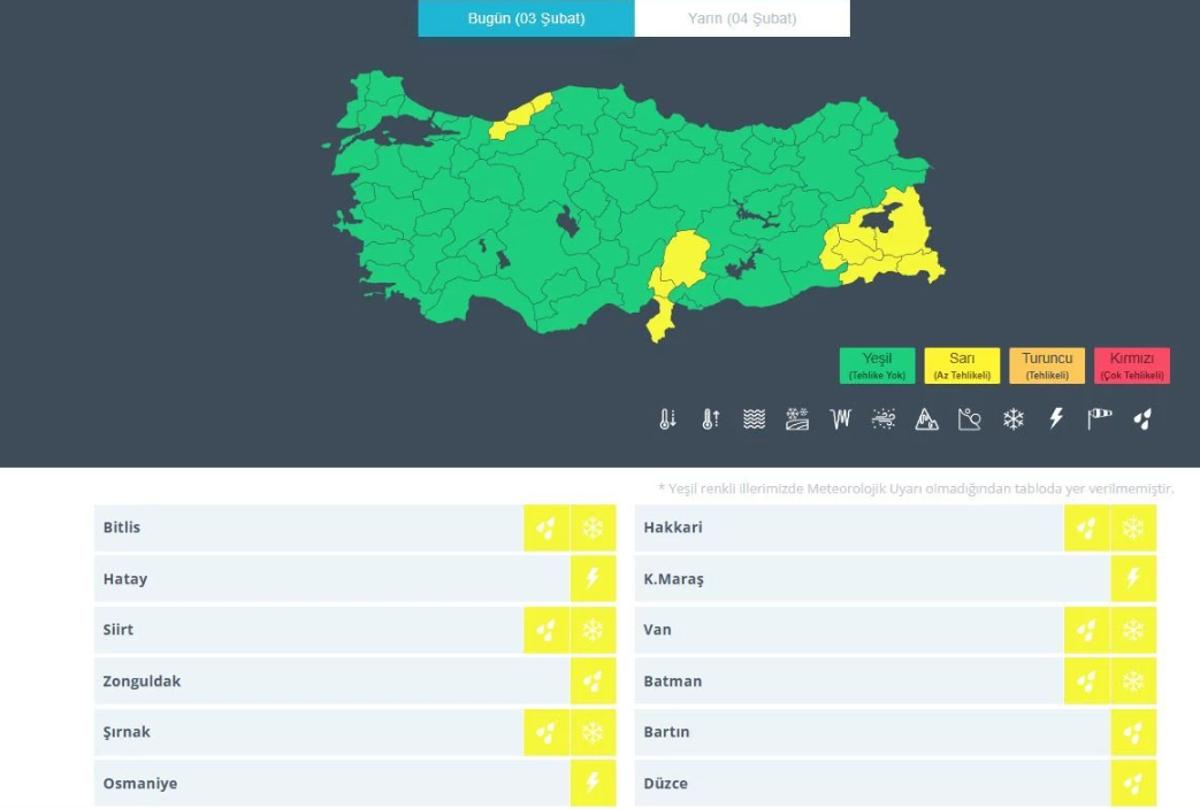Select the Bugün (03 Şubat) tab
Image resolution: width=1200 pixels, height=809 pixels.
(526, 19)
